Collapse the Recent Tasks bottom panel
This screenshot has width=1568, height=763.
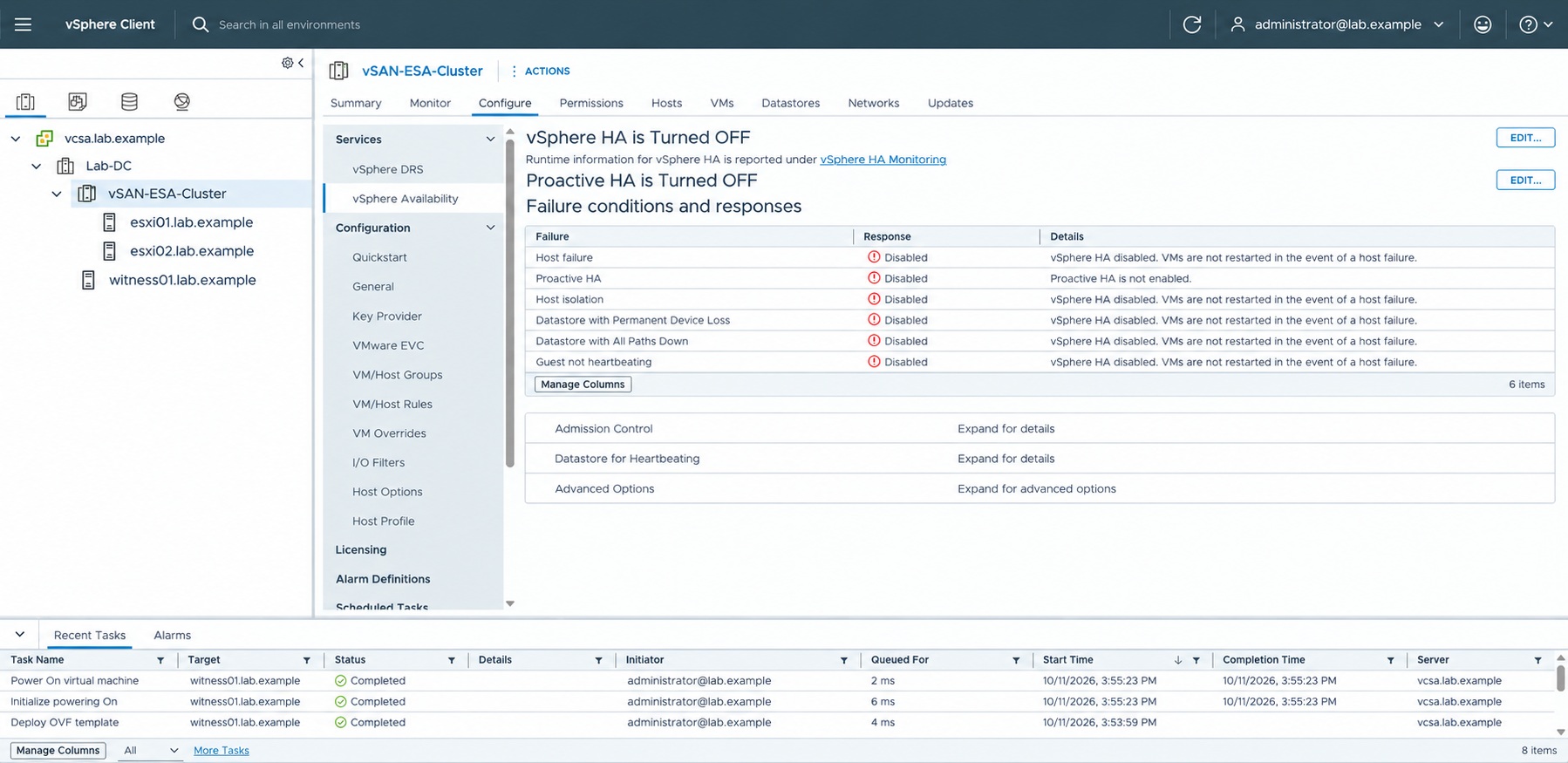[19, 635]
